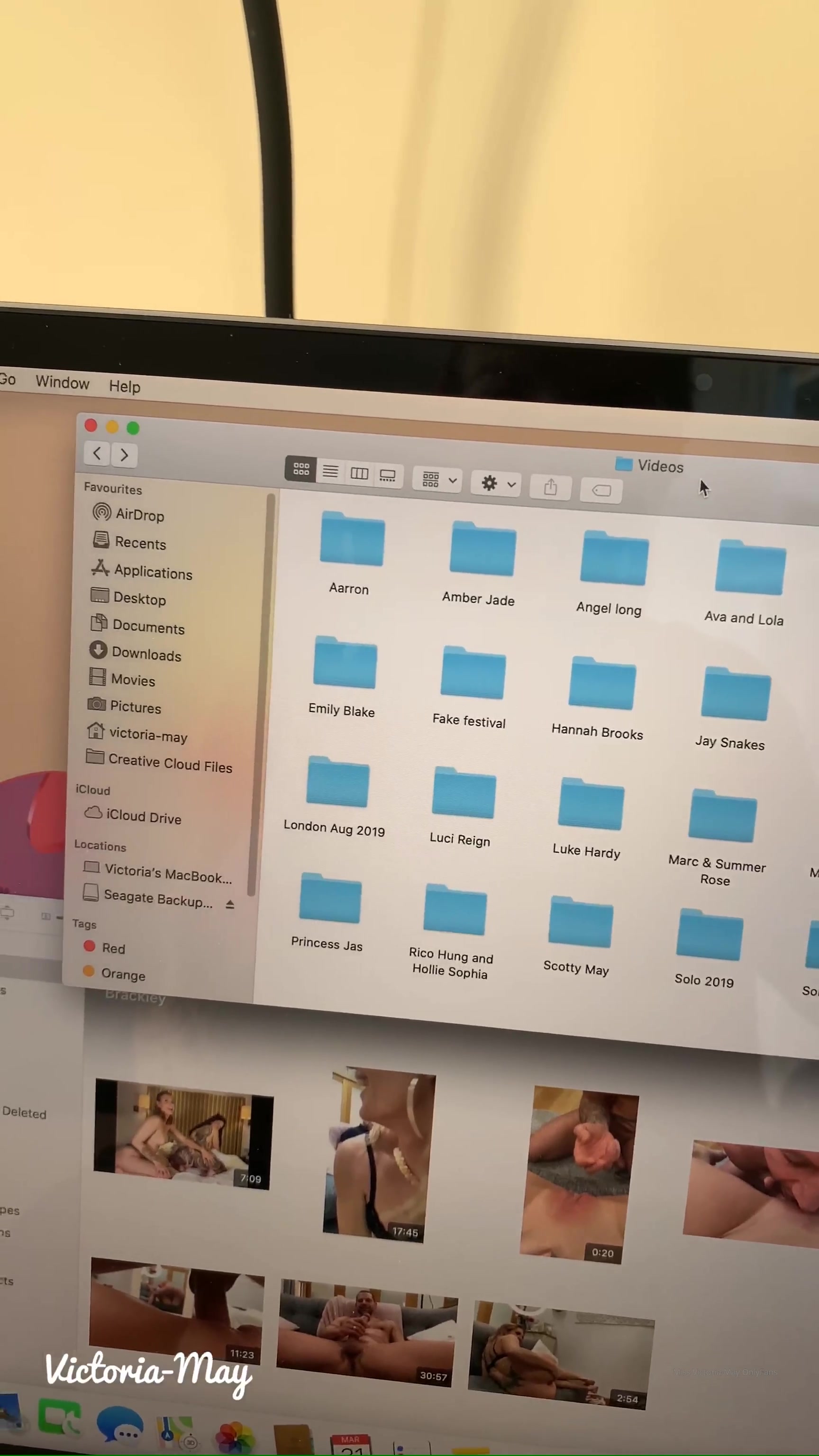The image size is (819, 1456).
Task: Click the Edit Tags toolbar button
Action: click(601, 490)
